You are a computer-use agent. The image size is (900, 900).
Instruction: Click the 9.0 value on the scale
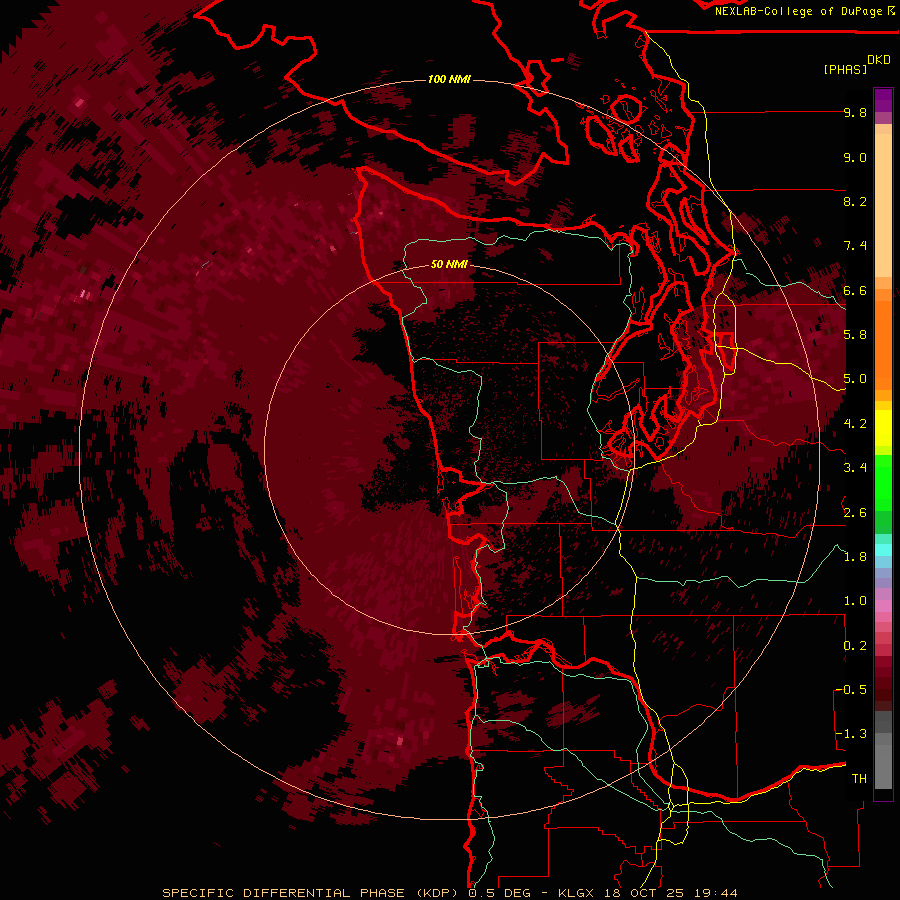click(855, 157)
